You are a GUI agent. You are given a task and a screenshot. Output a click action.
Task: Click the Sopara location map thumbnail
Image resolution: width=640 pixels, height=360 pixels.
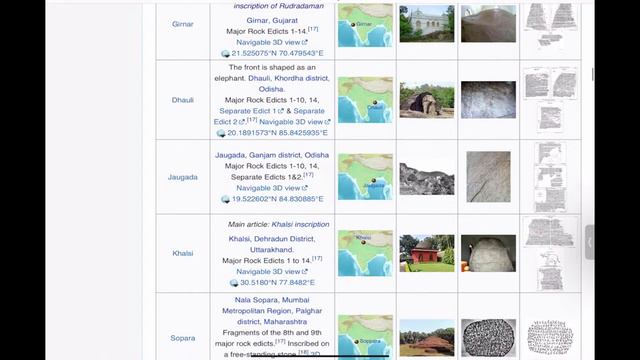click(365, 338)
